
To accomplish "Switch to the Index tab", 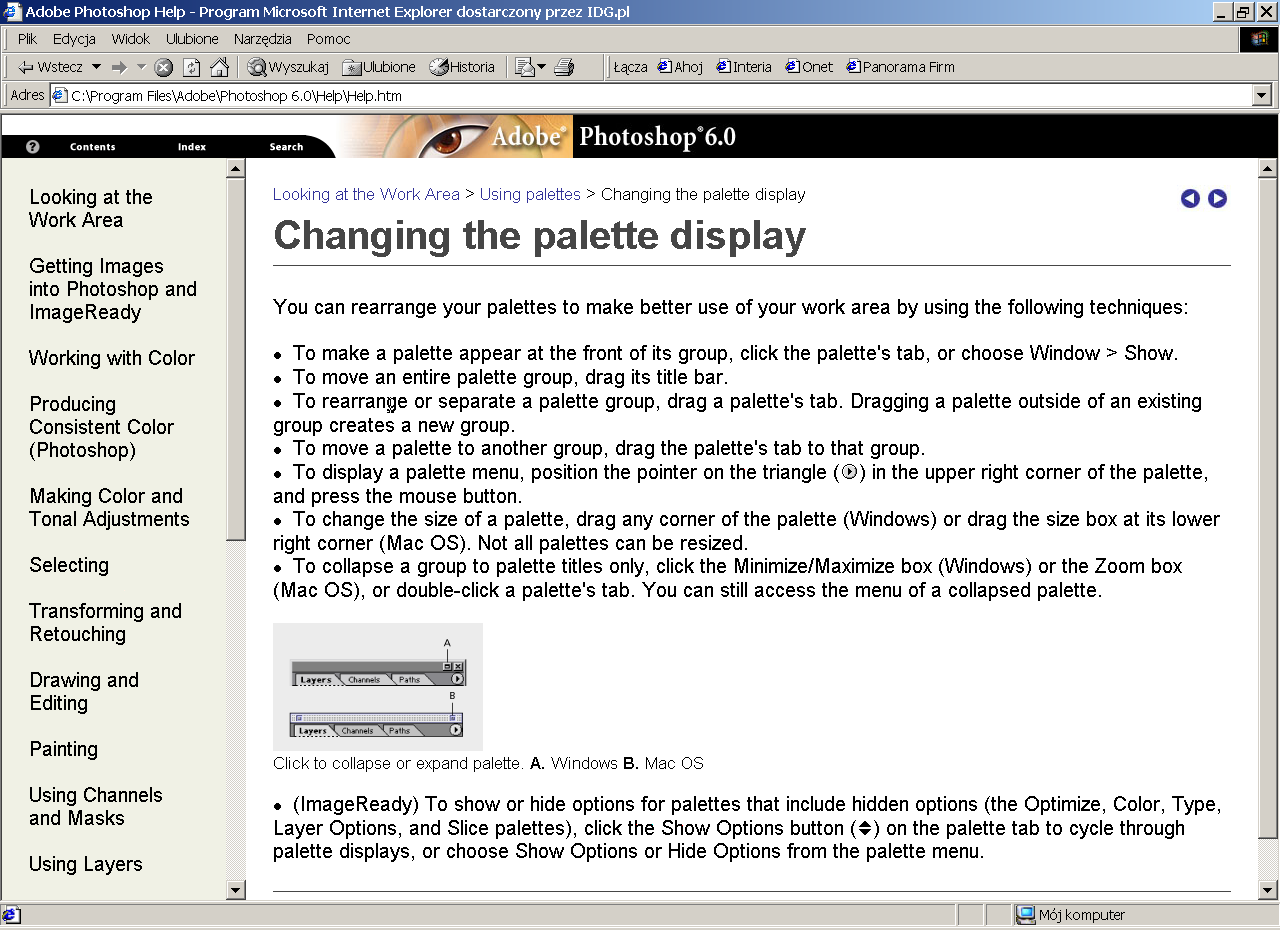I will (x=192, y=147).
